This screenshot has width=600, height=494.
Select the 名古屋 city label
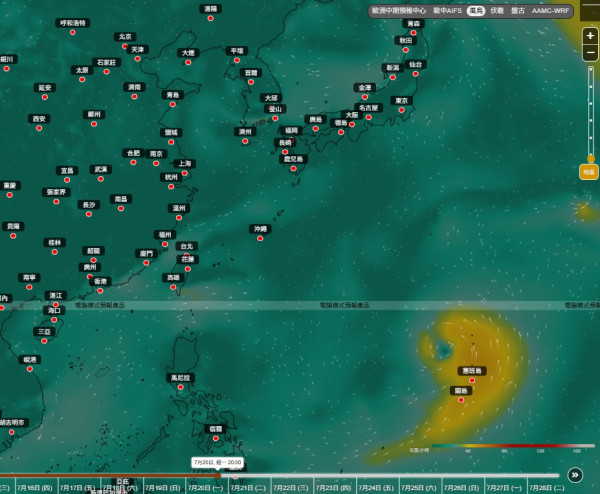click(368, 108)
